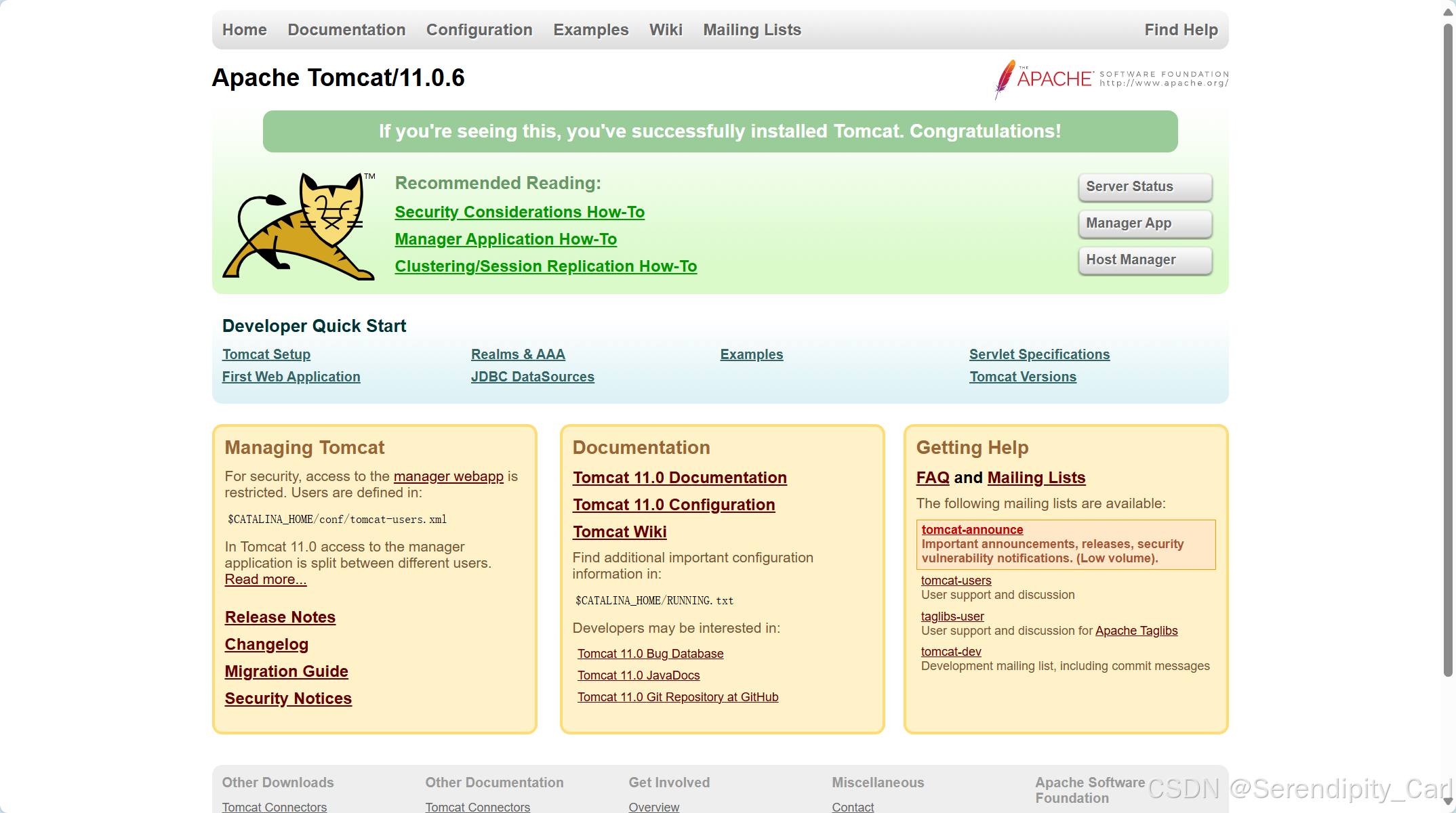
Task: Open the Server Status button
Action: tap(1144, 187)
